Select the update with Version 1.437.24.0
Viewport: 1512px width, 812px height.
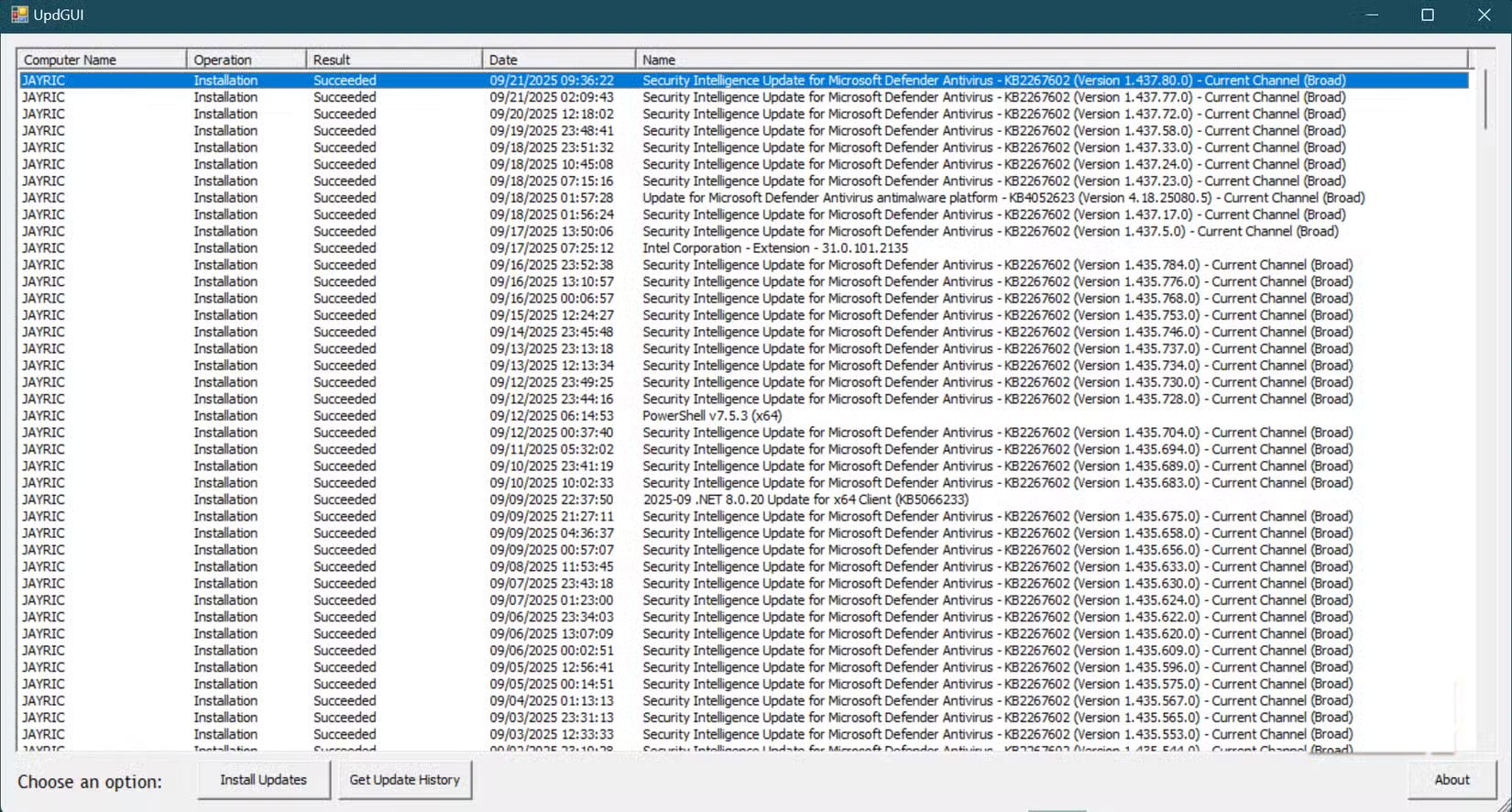[743, 164]
